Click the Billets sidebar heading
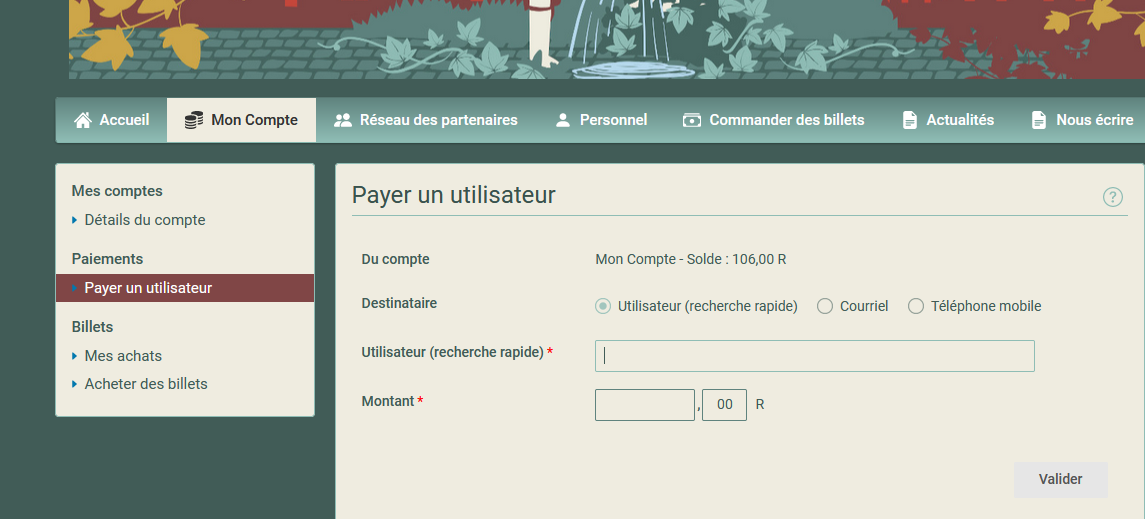This screenshot has width=1145, height=519. (x=92, y=327)
